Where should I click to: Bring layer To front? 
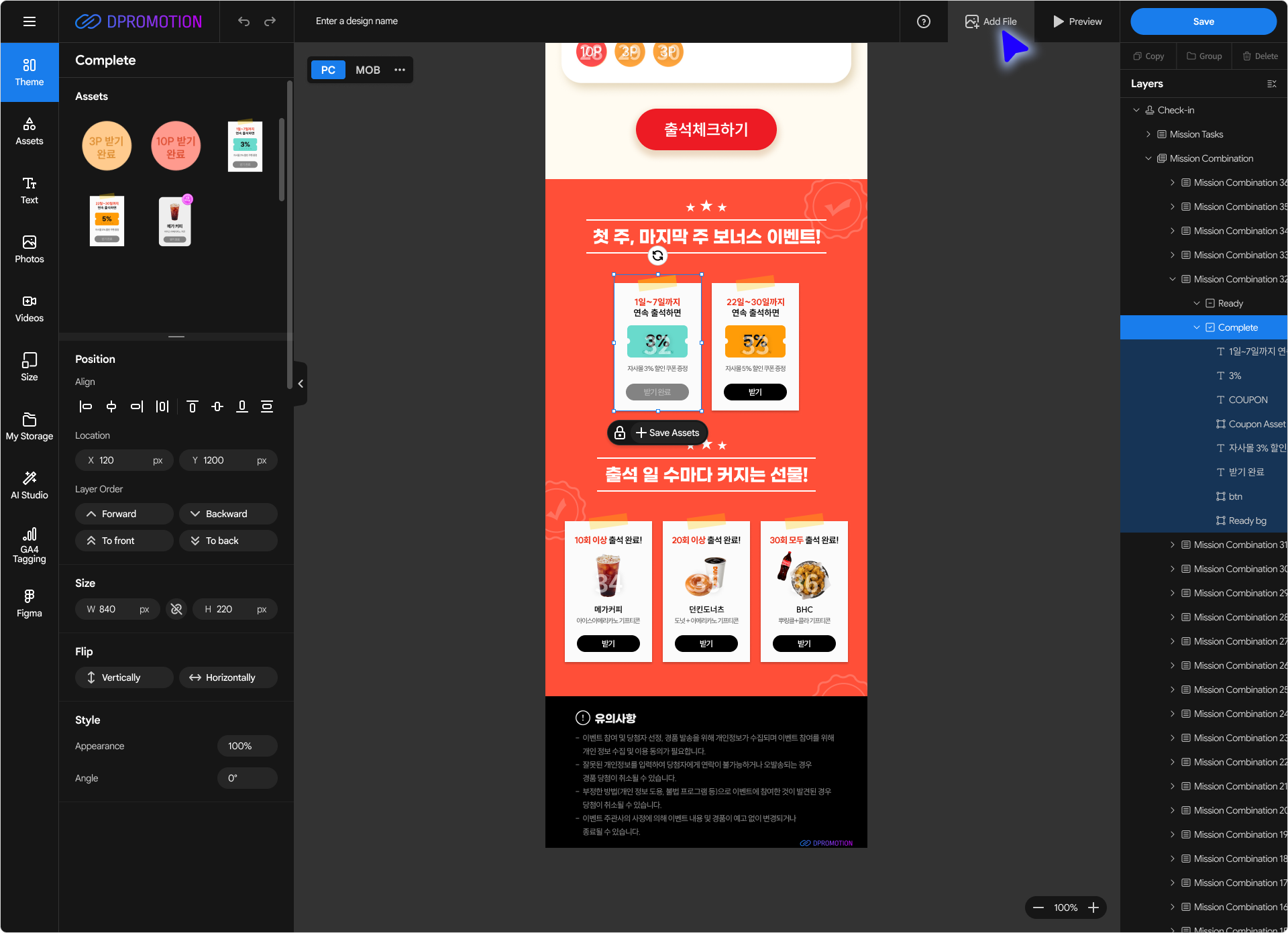pyautogui.click(x=124, y=541)
